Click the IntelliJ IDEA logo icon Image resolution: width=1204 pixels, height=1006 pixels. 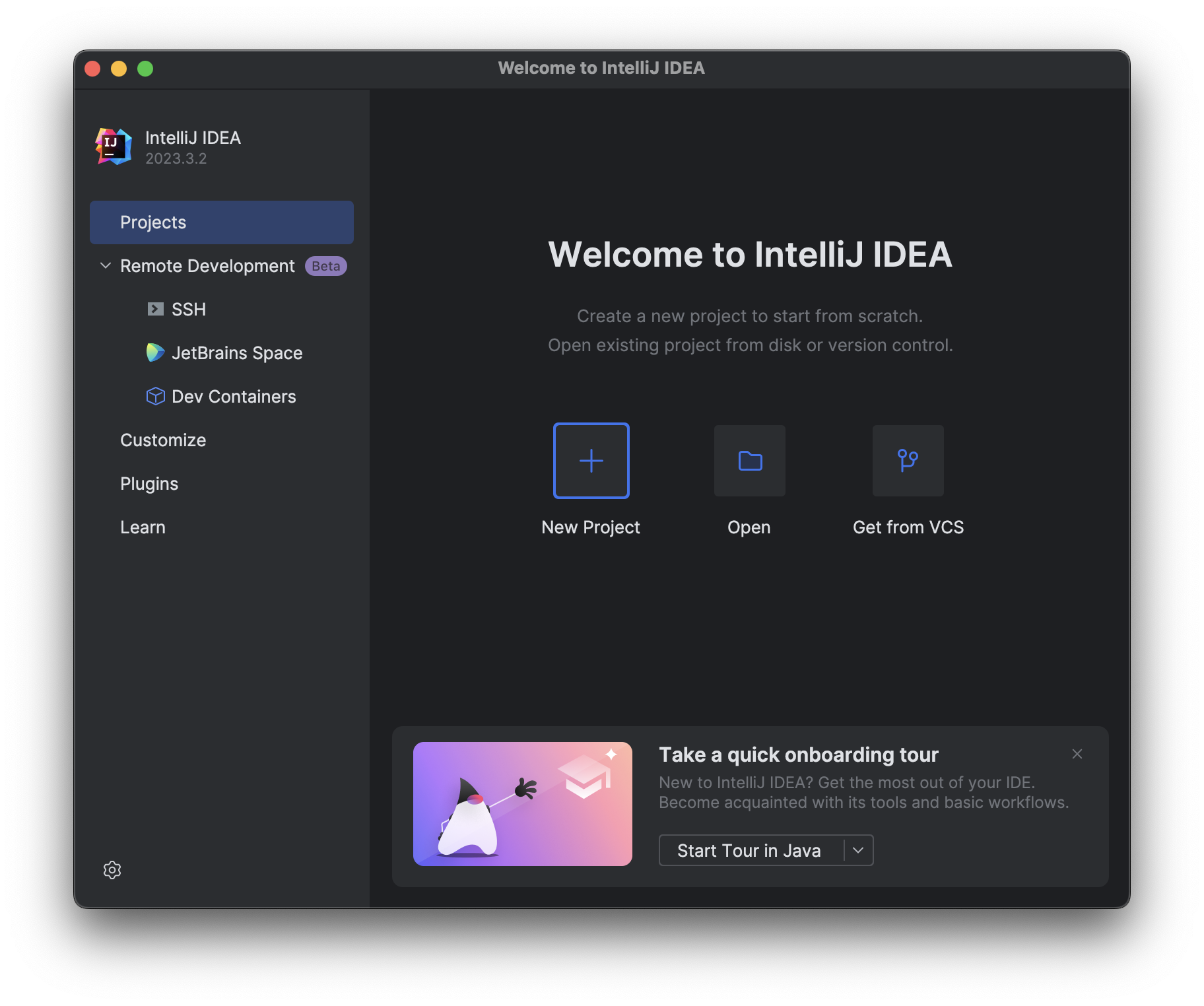click(x=114, y=147)
